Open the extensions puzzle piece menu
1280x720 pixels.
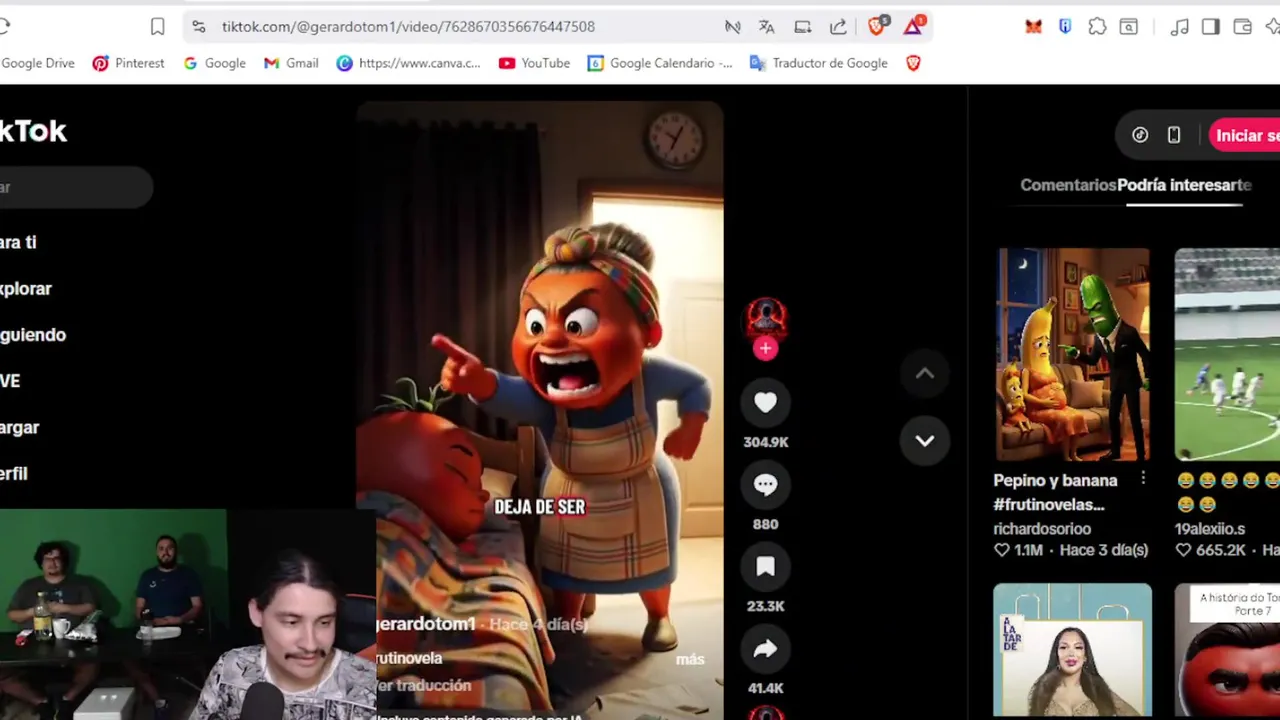[x=1097, y=27]
